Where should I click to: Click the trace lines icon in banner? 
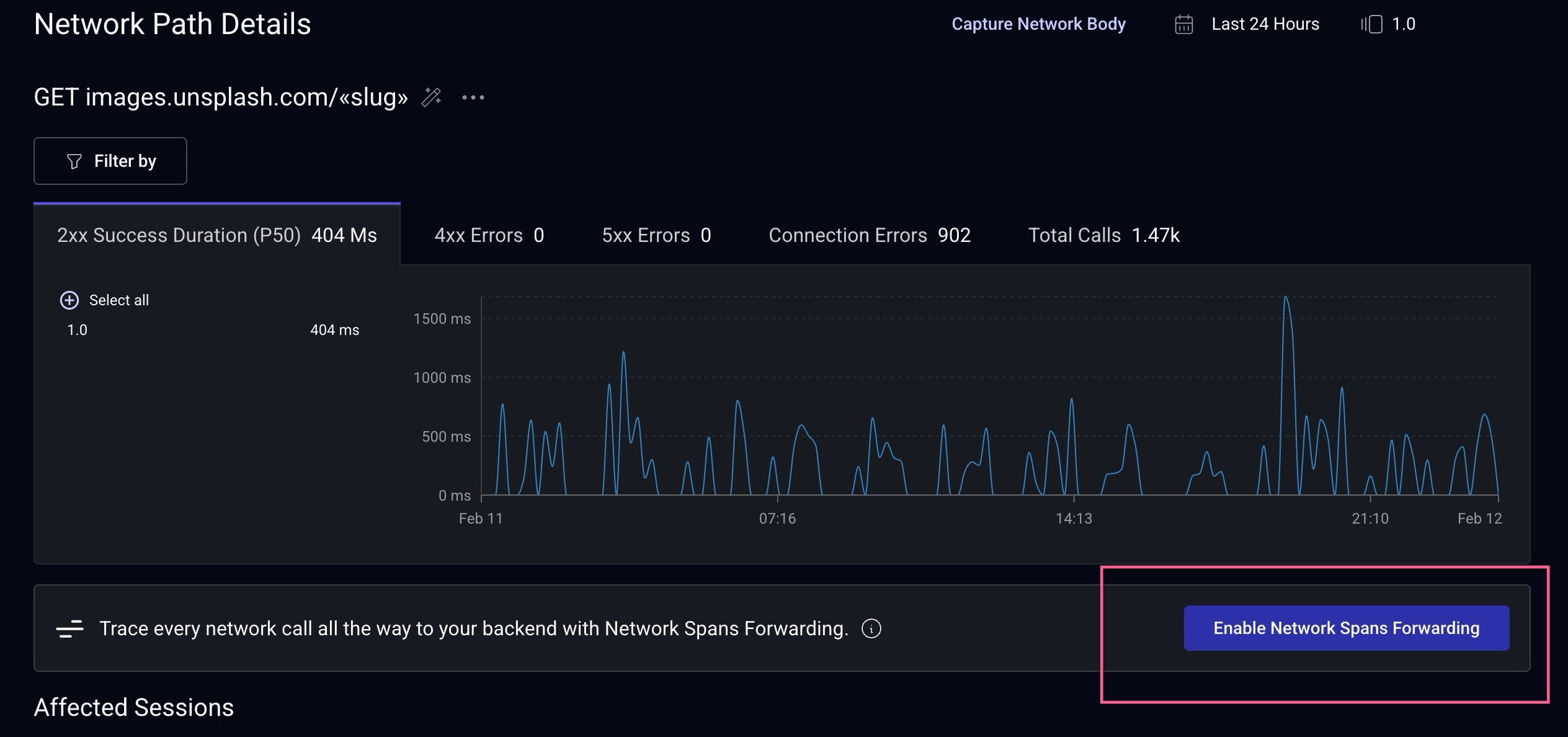69,628
